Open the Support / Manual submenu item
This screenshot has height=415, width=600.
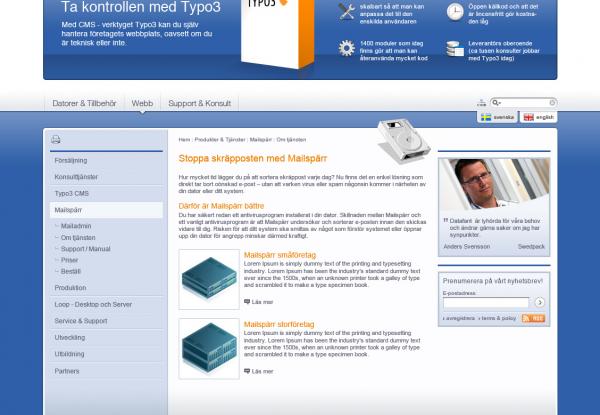85,249
